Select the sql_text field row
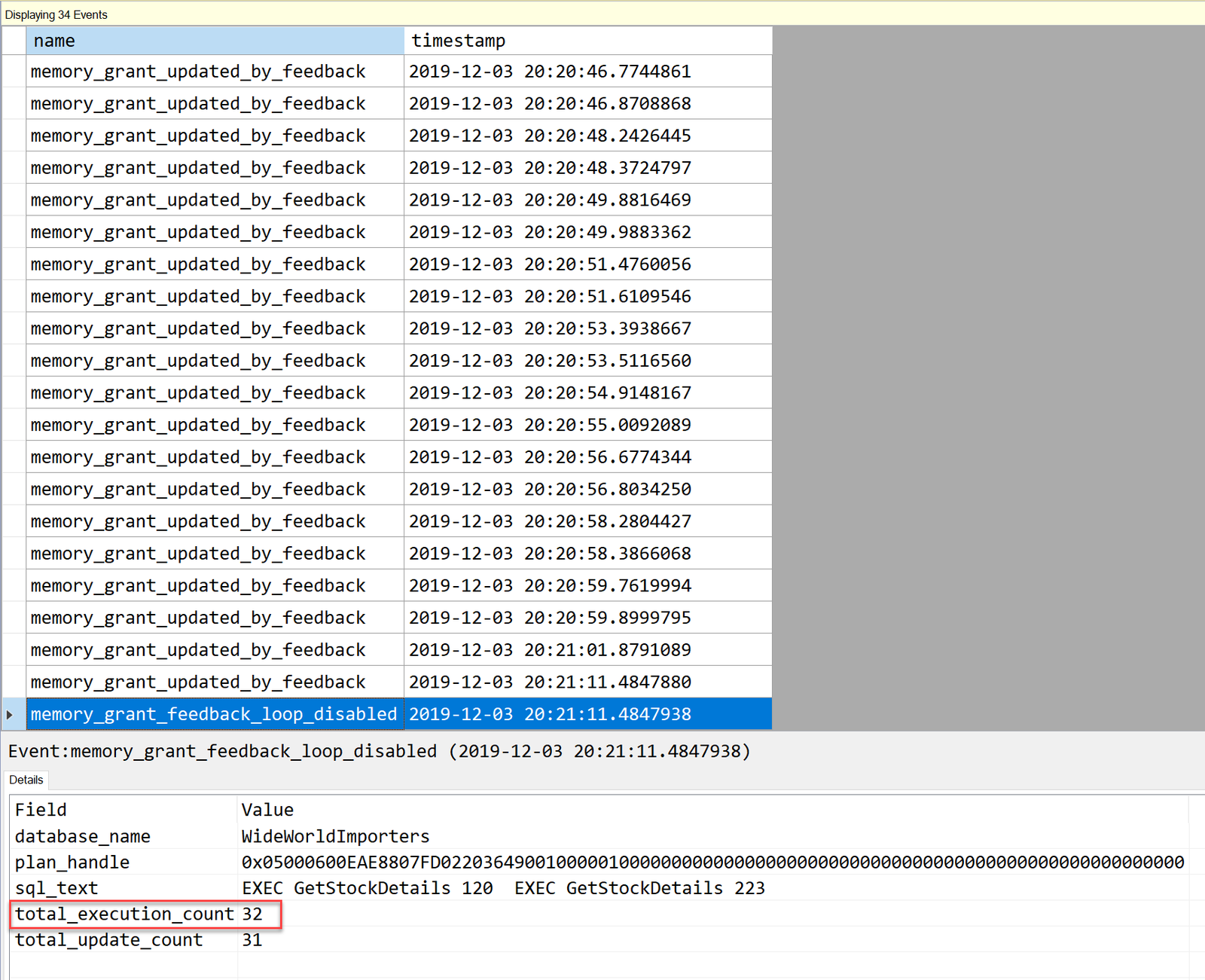1205x980 pixels. [x=599, y=888]
